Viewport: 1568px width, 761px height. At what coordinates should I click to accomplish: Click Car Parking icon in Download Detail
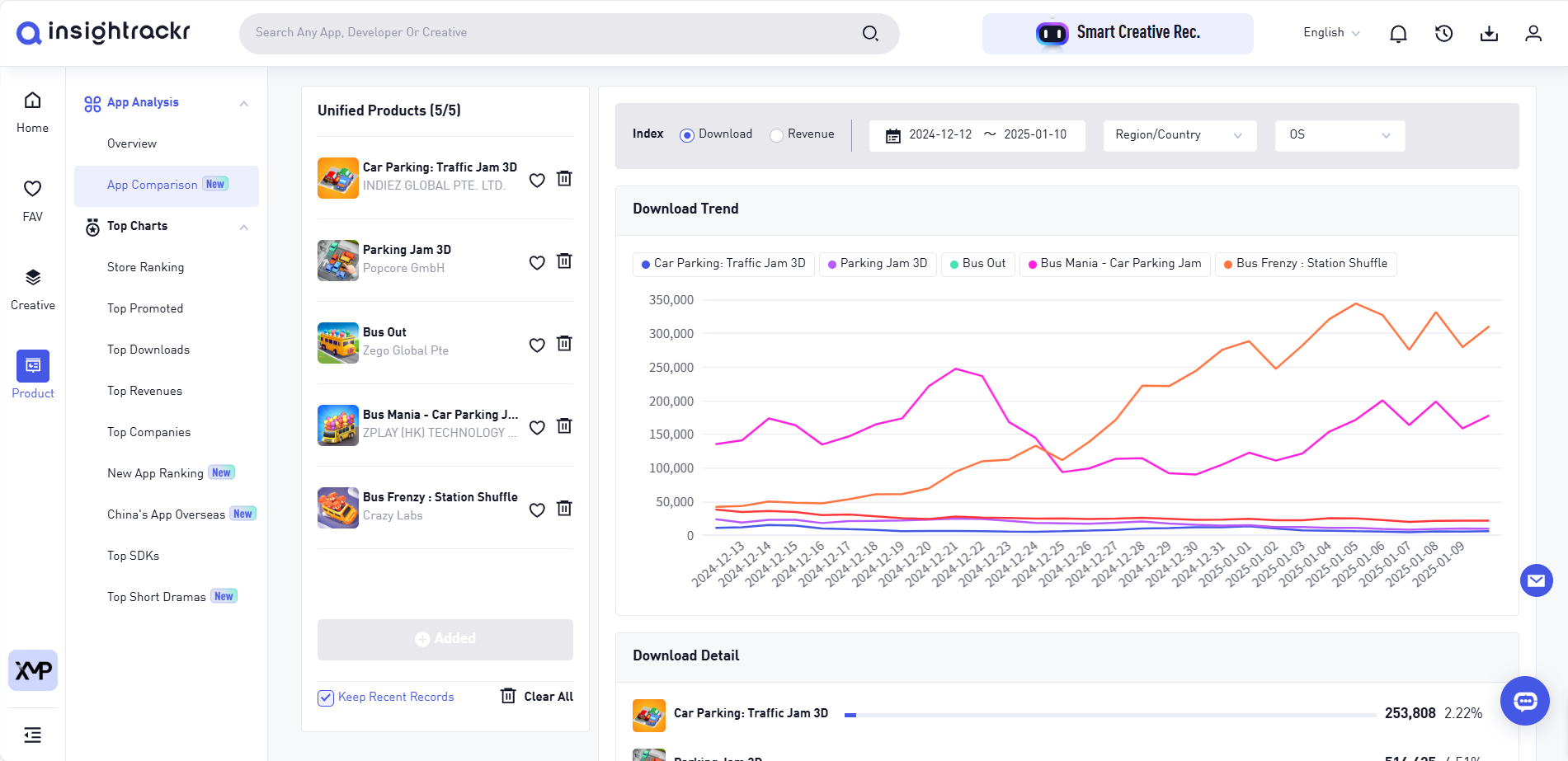click(x=649, y=715)
